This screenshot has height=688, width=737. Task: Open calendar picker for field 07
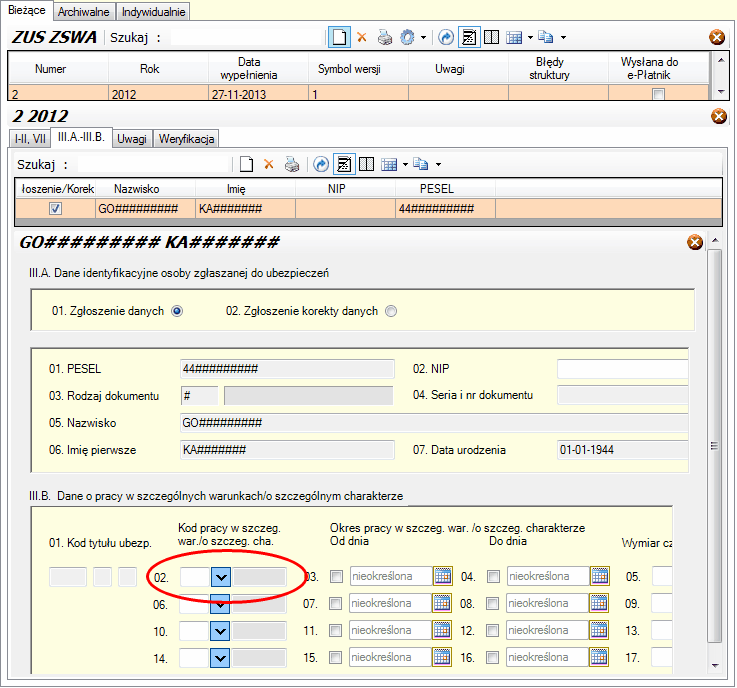tap(442, 603)
